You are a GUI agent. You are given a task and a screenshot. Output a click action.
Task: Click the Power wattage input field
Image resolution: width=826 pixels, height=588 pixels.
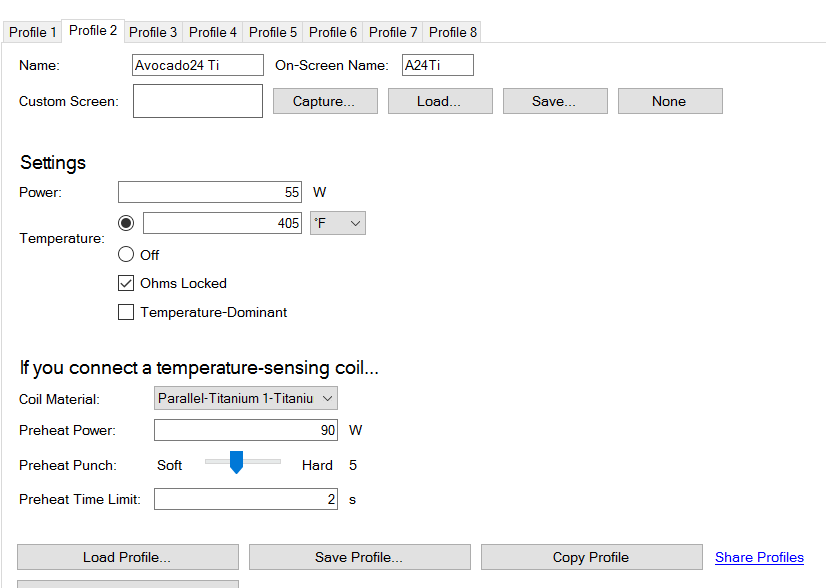click(x=210, y=192)
